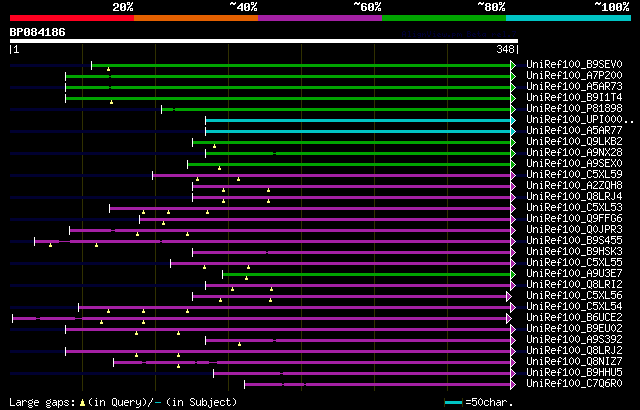This screenshot has height=410, width=640.
Task: Click the yellow gap marker under Q9LKB2 bar
Action: pos(214,146)
